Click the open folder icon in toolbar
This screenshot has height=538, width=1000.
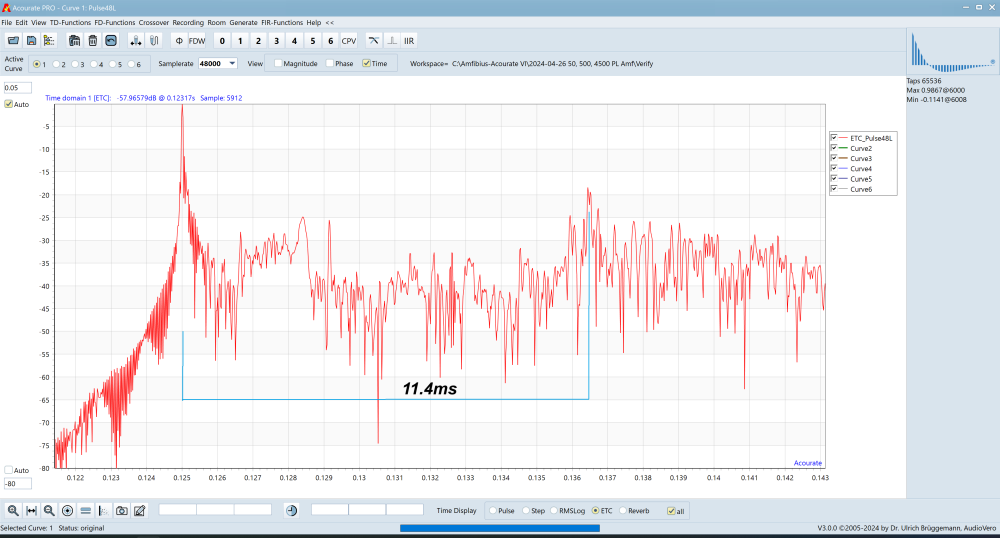(13, 41)
